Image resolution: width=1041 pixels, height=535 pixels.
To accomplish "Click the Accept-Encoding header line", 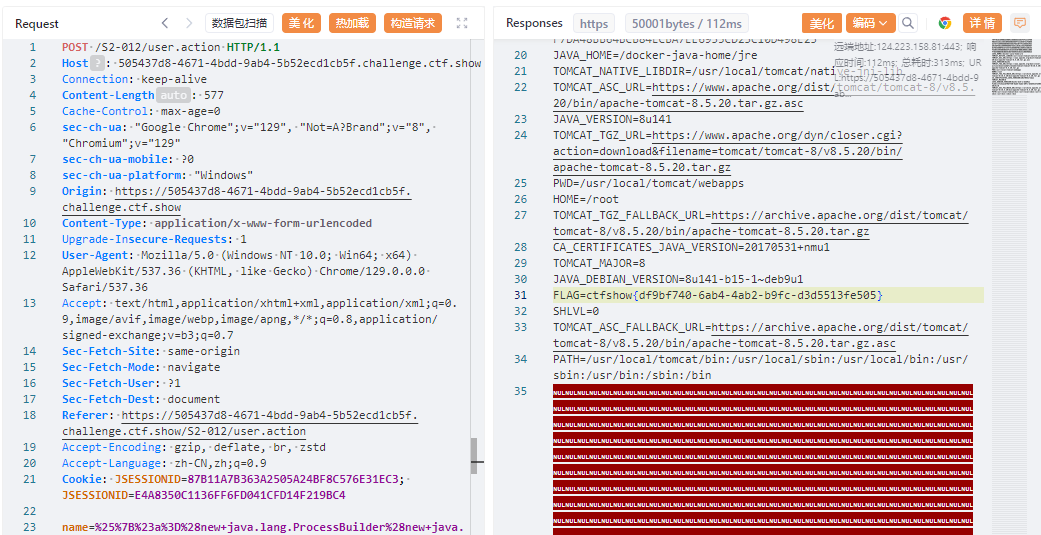I will coord(194,447).
